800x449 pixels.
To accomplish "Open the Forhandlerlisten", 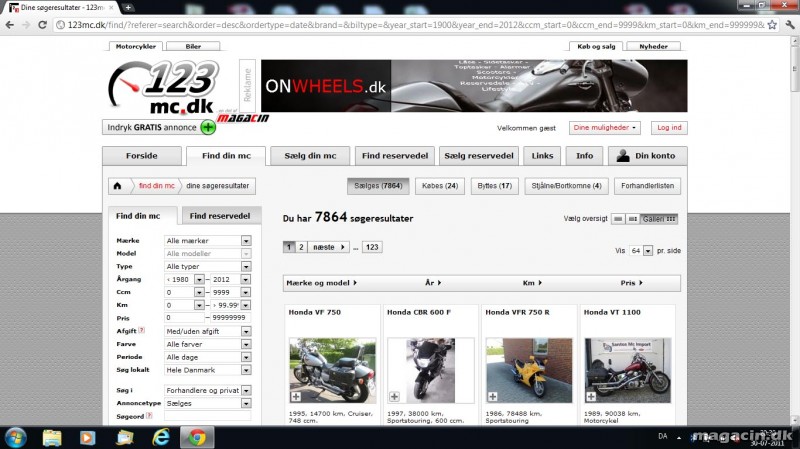I will coord(647,186).
